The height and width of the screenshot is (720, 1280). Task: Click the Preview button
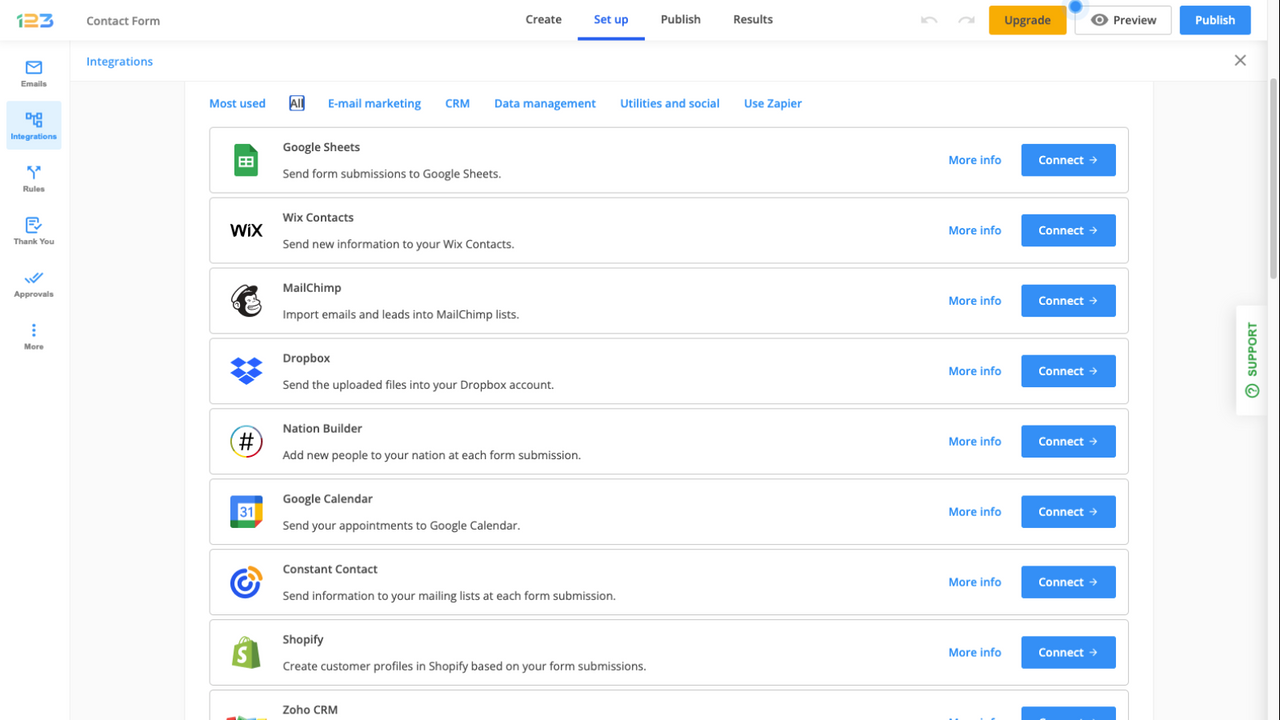pyautogui.click(x=1123, y=20)
